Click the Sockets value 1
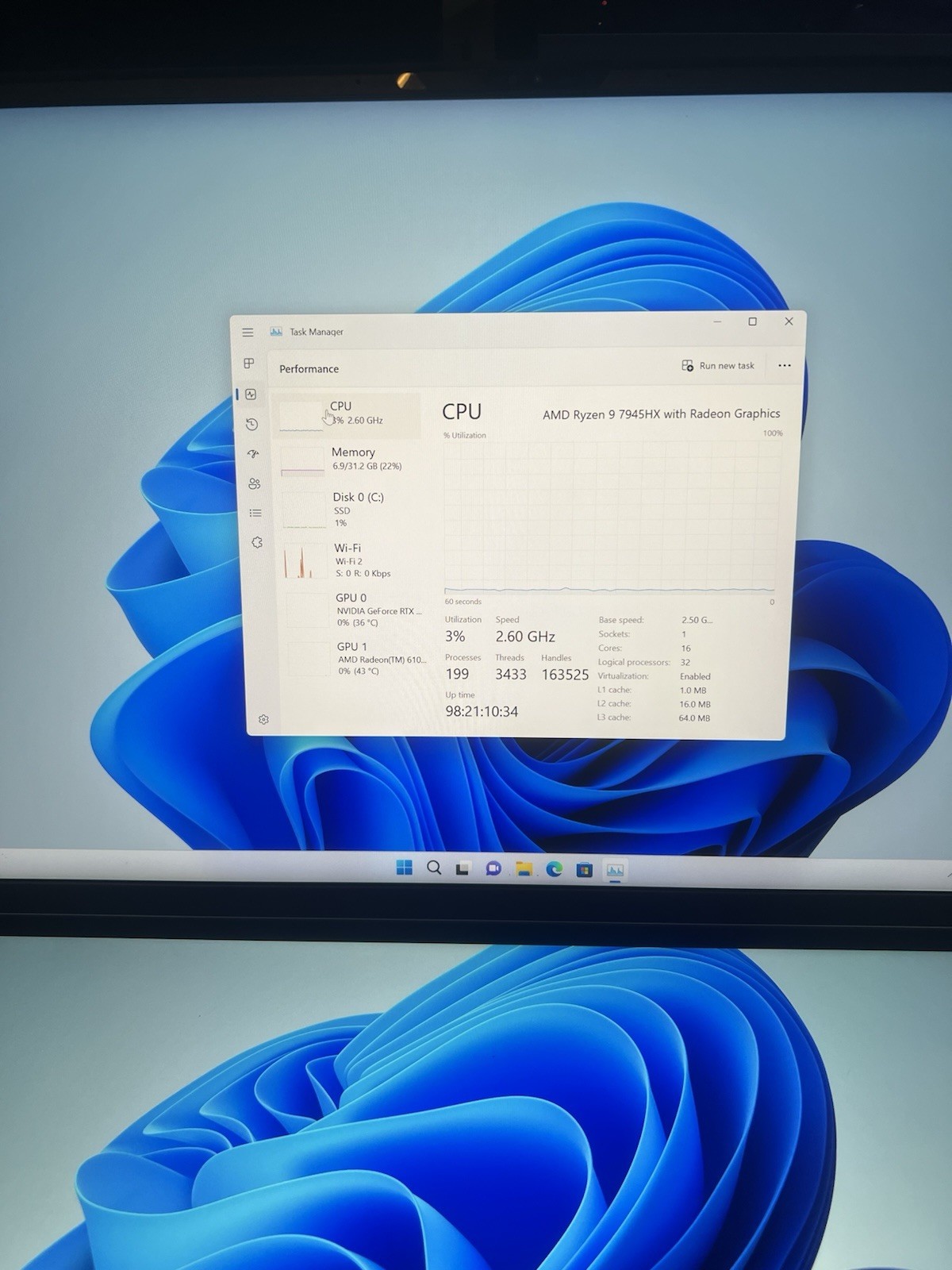Screen dimensions: 952x1270 coord(684,634)
